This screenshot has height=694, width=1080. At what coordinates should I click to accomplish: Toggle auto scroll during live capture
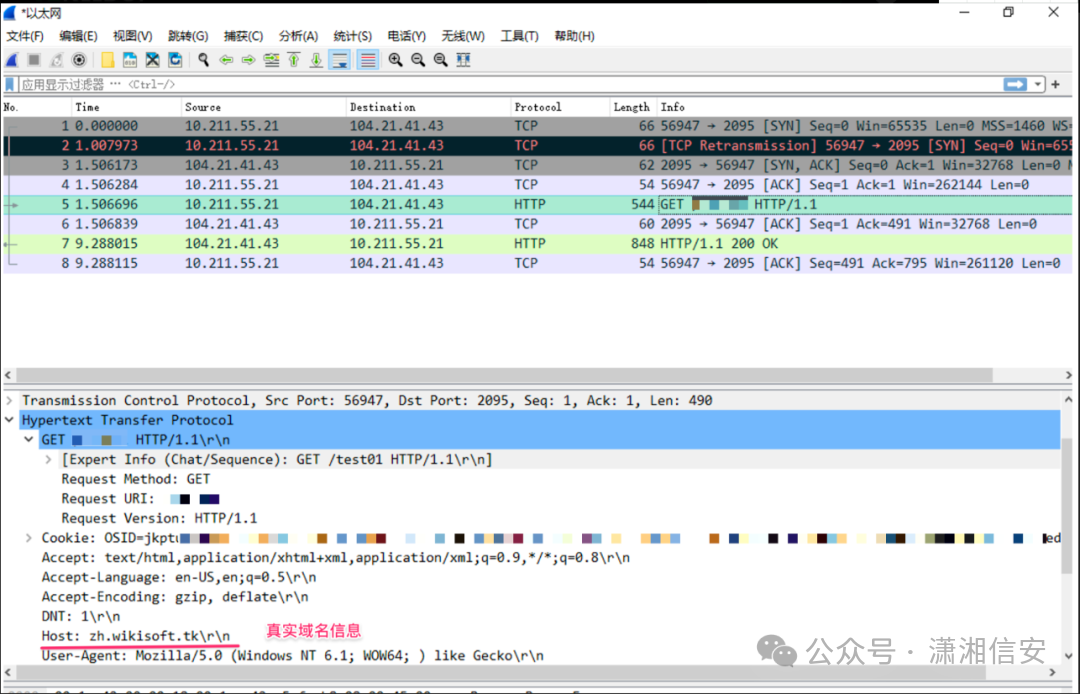(340, 59)
